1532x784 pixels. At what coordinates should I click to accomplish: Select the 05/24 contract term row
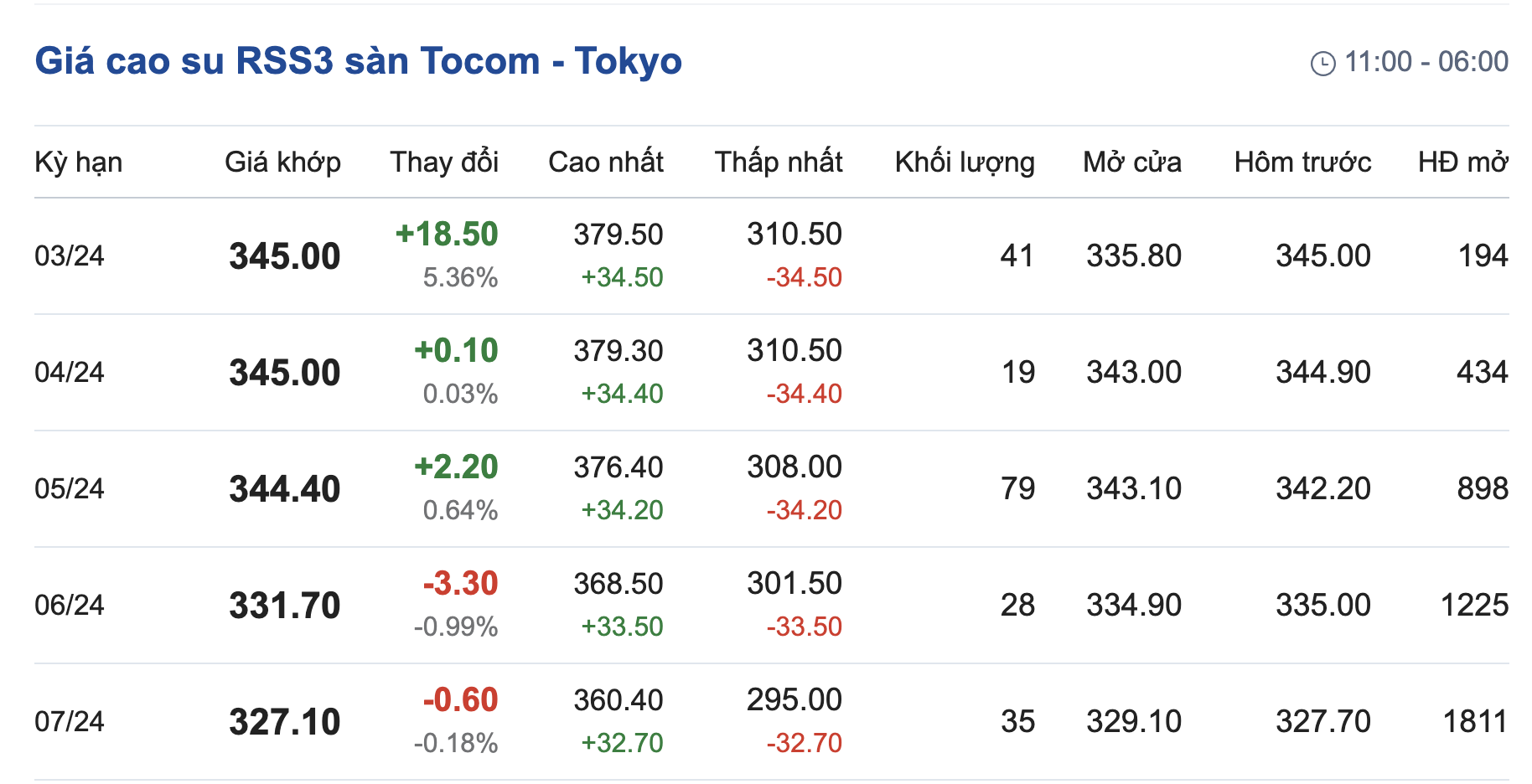[70, 488]
